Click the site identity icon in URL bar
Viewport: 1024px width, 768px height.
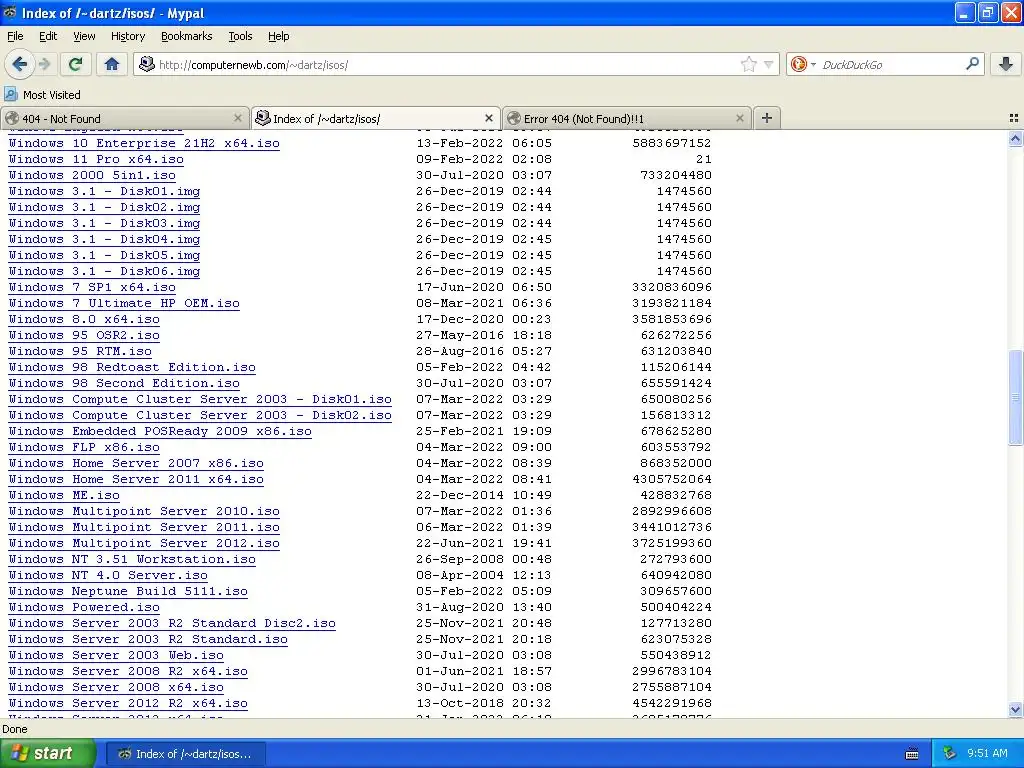click(147, 64)
